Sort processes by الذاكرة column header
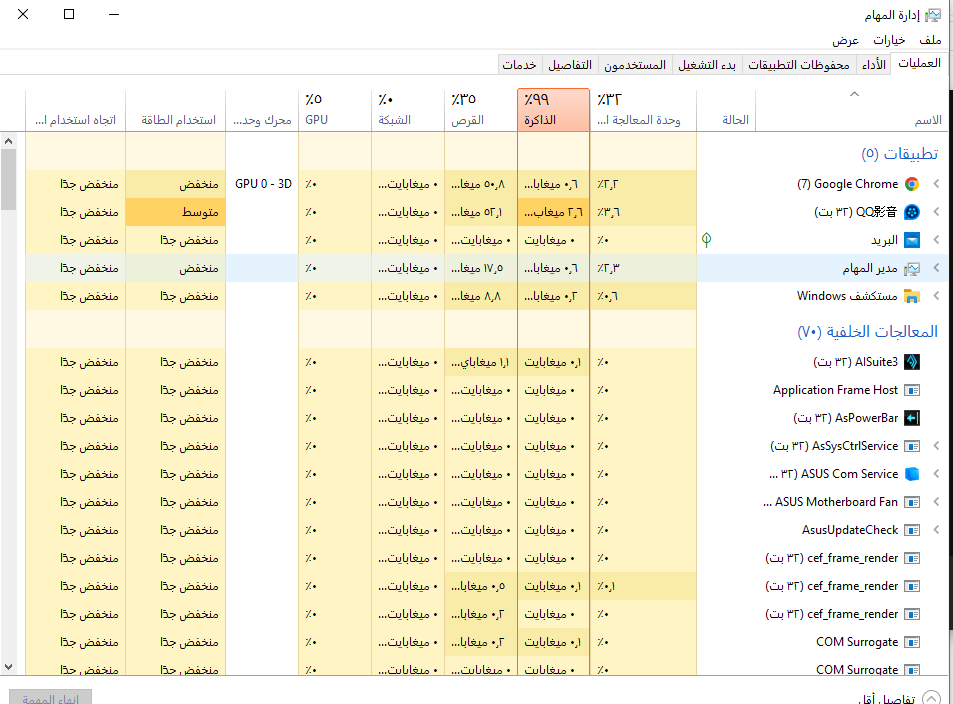Image resolution: width=953 pixels, height=704 pixels. [553, 109]
